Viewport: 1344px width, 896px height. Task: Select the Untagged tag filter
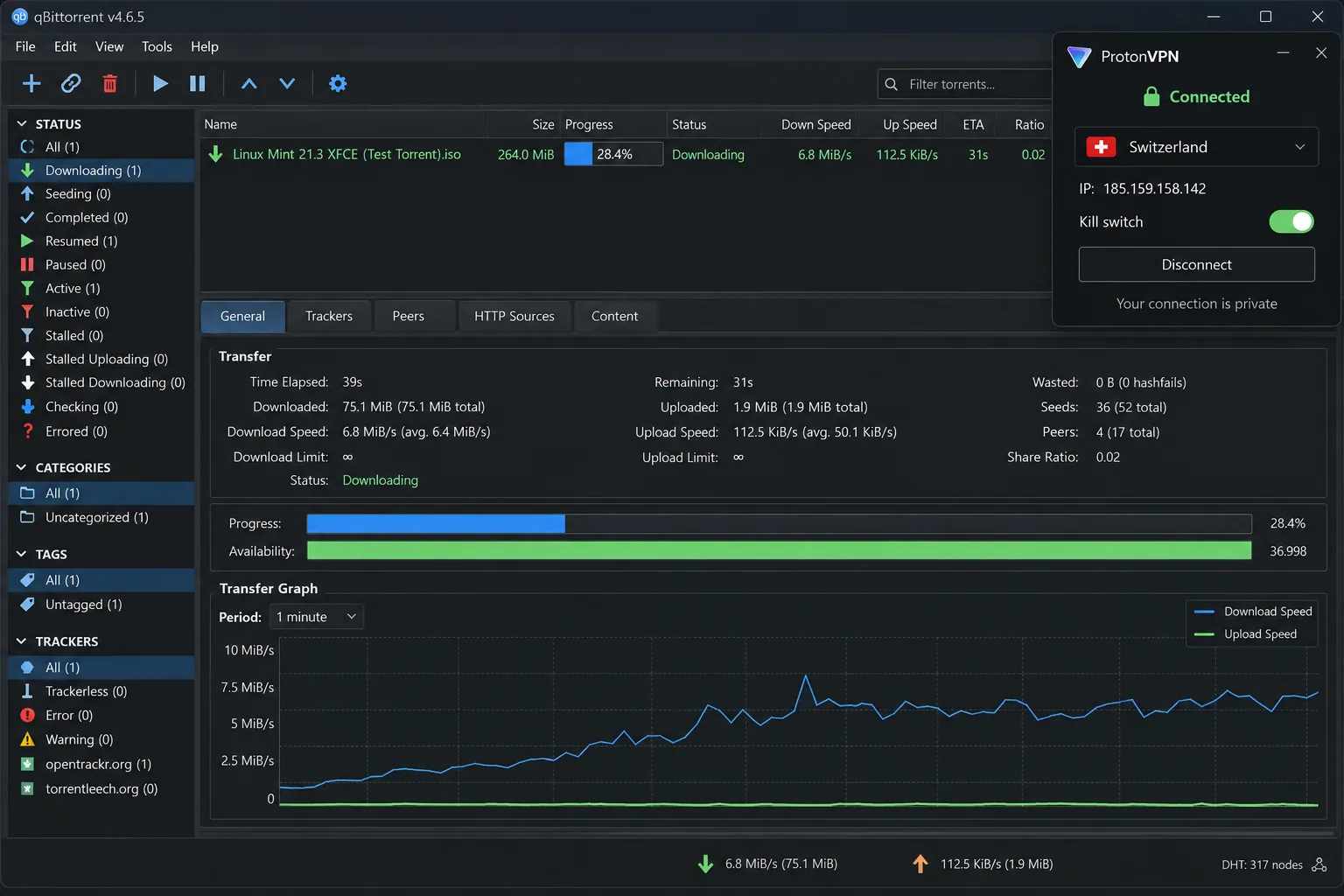tap(101, 604)
